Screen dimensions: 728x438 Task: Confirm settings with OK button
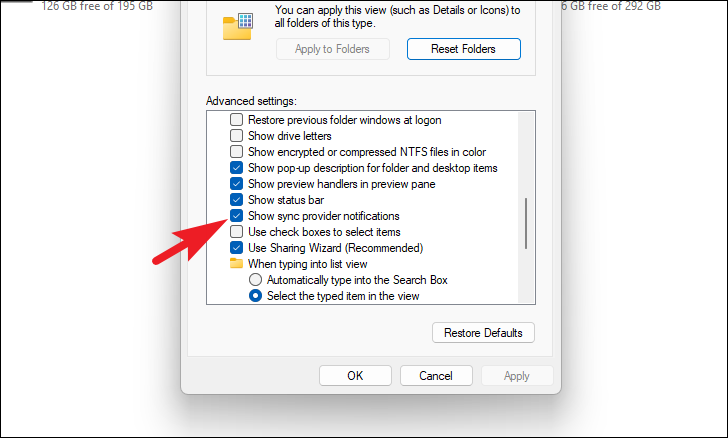click(x=355, y=375)
